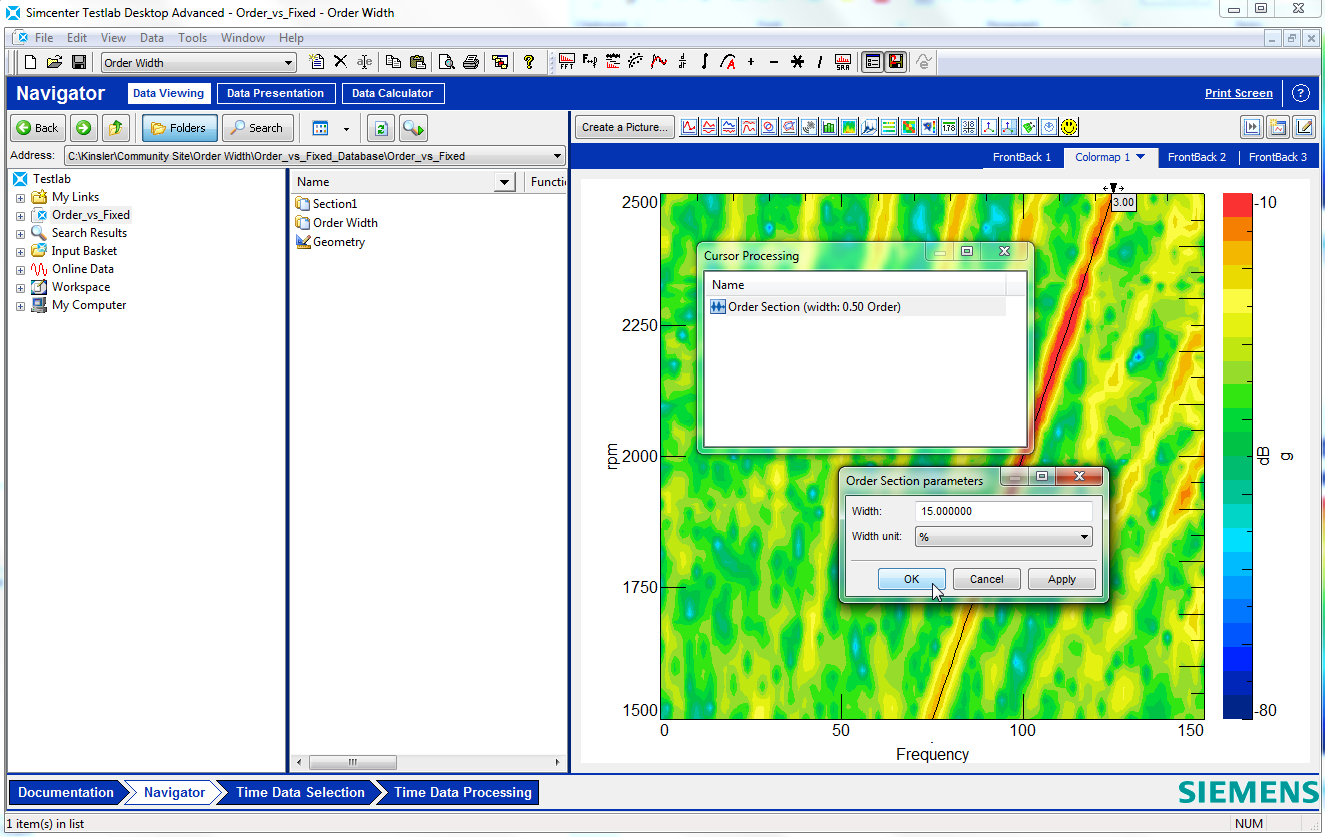Expand the Order_vs_Fixed tree node
This screenshot has width=1325, height=837.
coord(20,216)
